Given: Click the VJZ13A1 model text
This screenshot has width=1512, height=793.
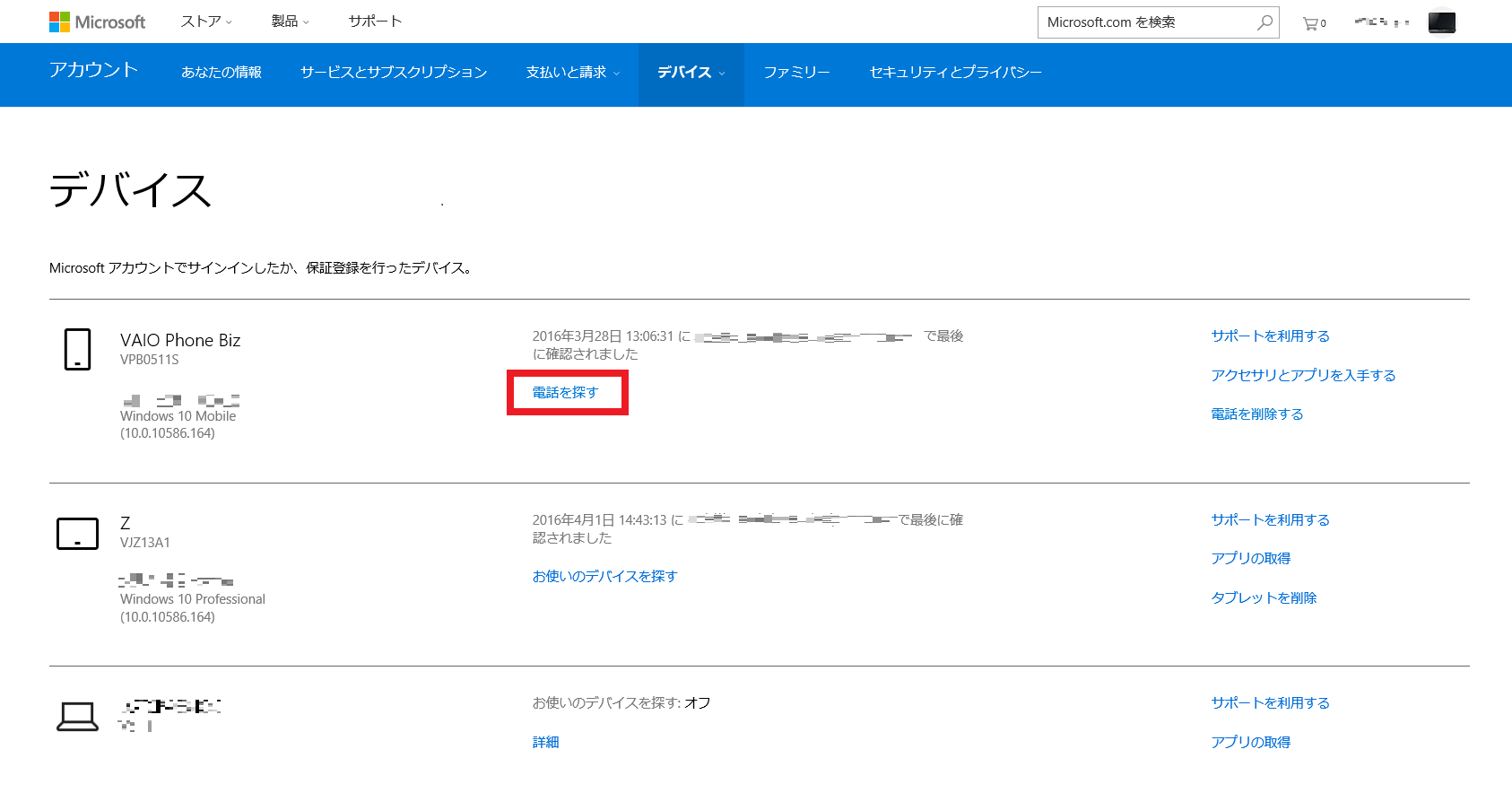Looking at the screenshot, I should pos(145,543).
